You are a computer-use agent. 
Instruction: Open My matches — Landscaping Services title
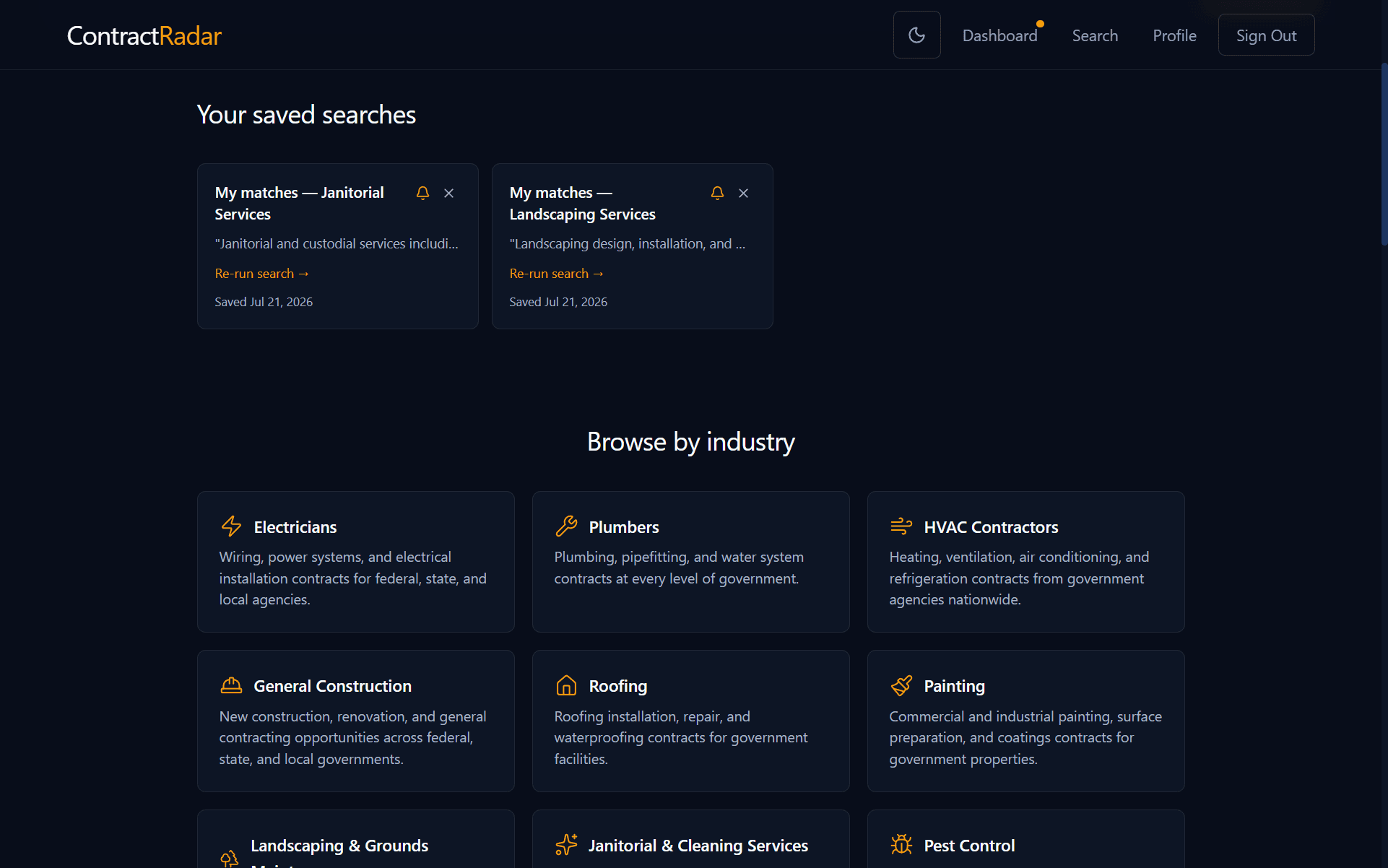[x=582, y=204]
